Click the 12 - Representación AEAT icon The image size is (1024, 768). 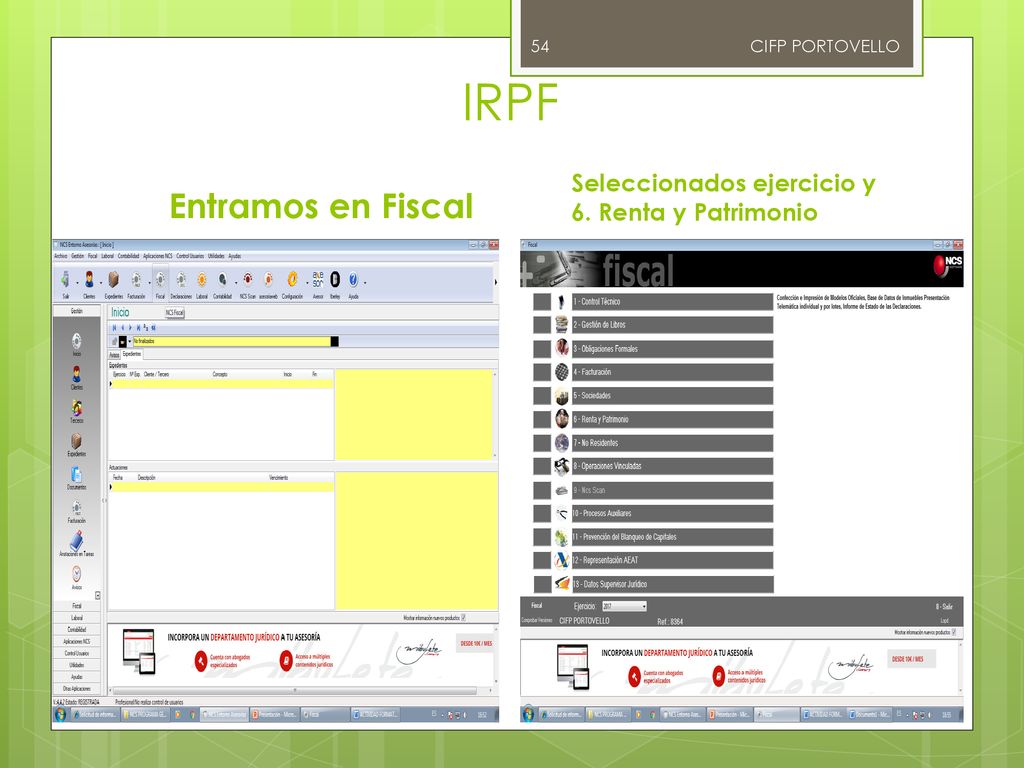562,560
